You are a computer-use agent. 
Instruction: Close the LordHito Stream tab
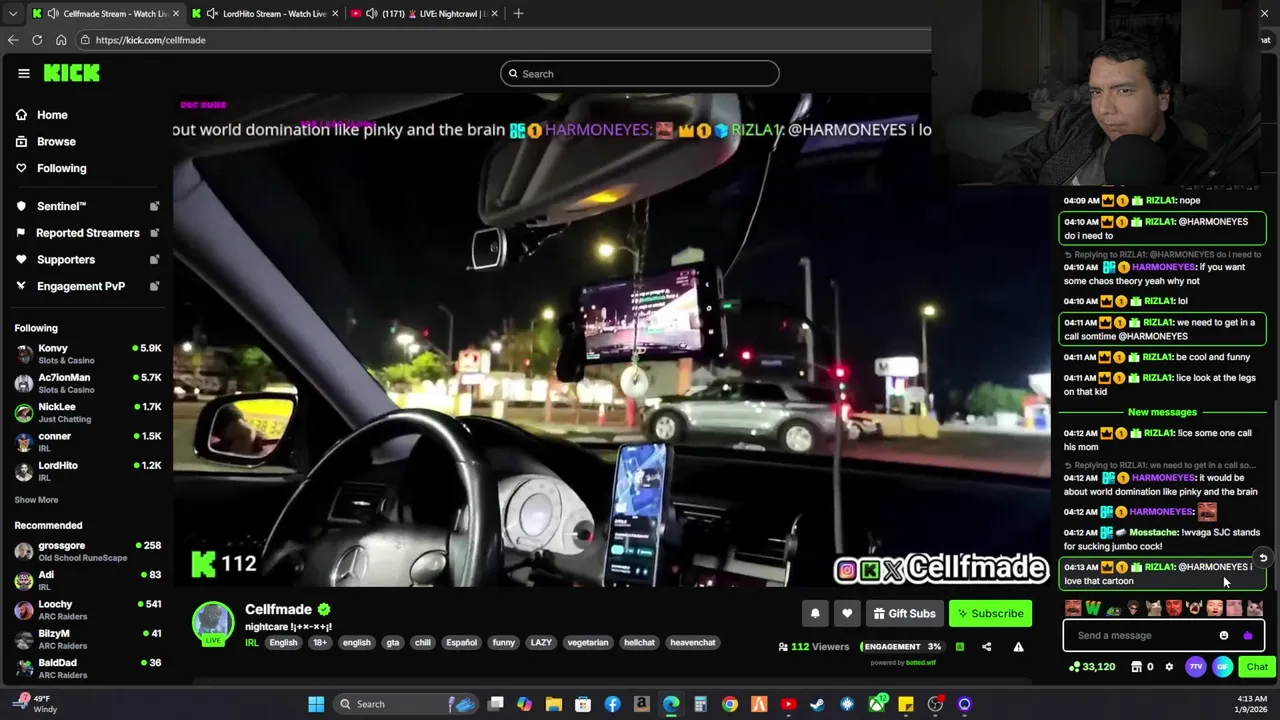tap(334, 13)
